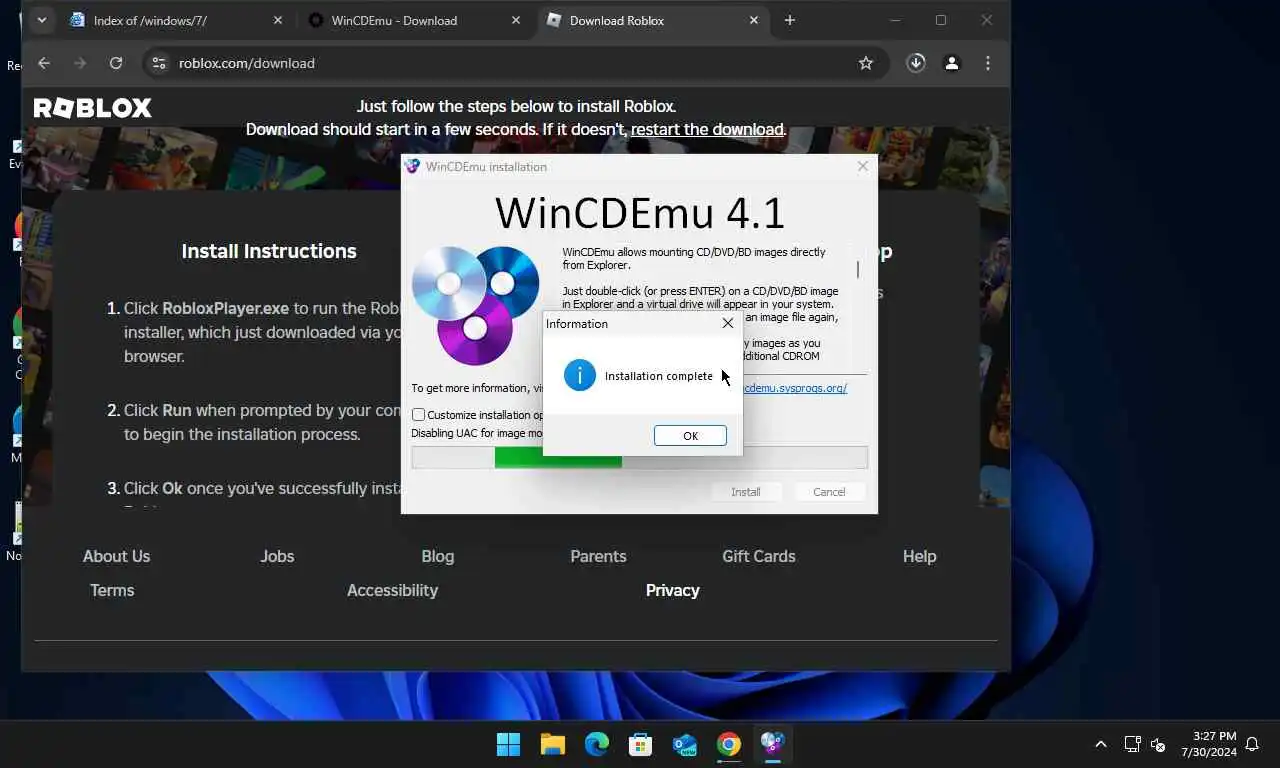Image resolution: width=1280 pixels, height=768 pixels.
Task: Open Chrome three-dot menu
Action: pyautogui.click(x=988, y=63)
